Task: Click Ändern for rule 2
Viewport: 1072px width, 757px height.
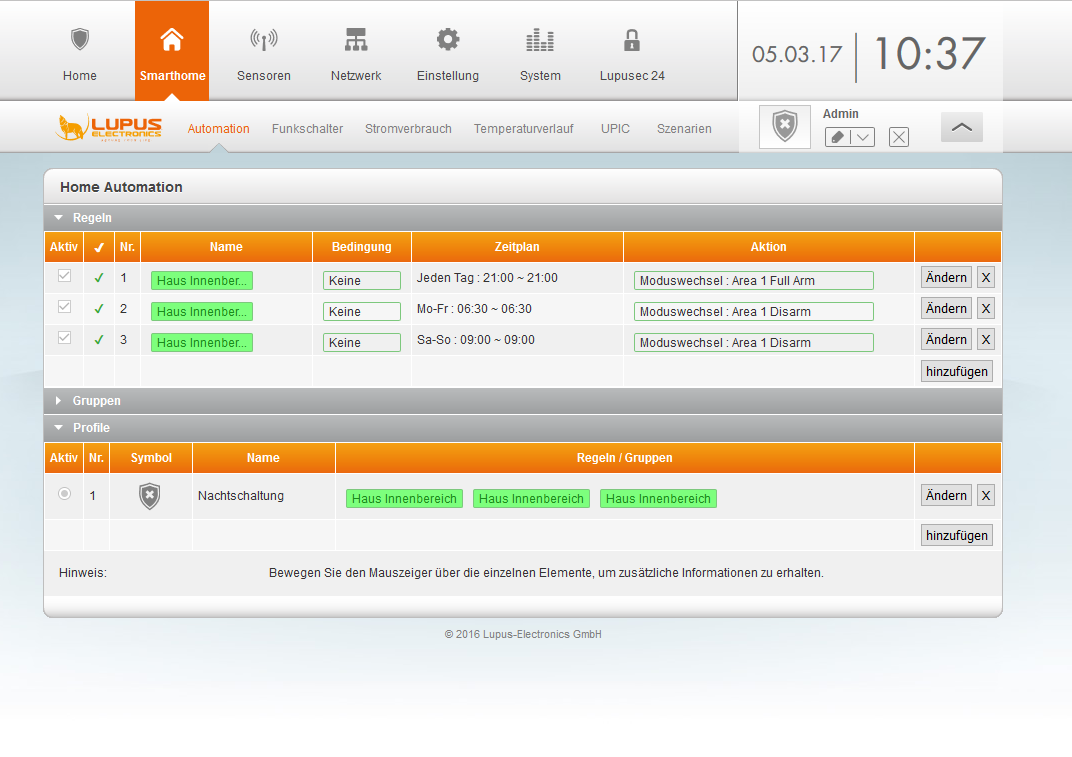Action: tap(946, 308)
